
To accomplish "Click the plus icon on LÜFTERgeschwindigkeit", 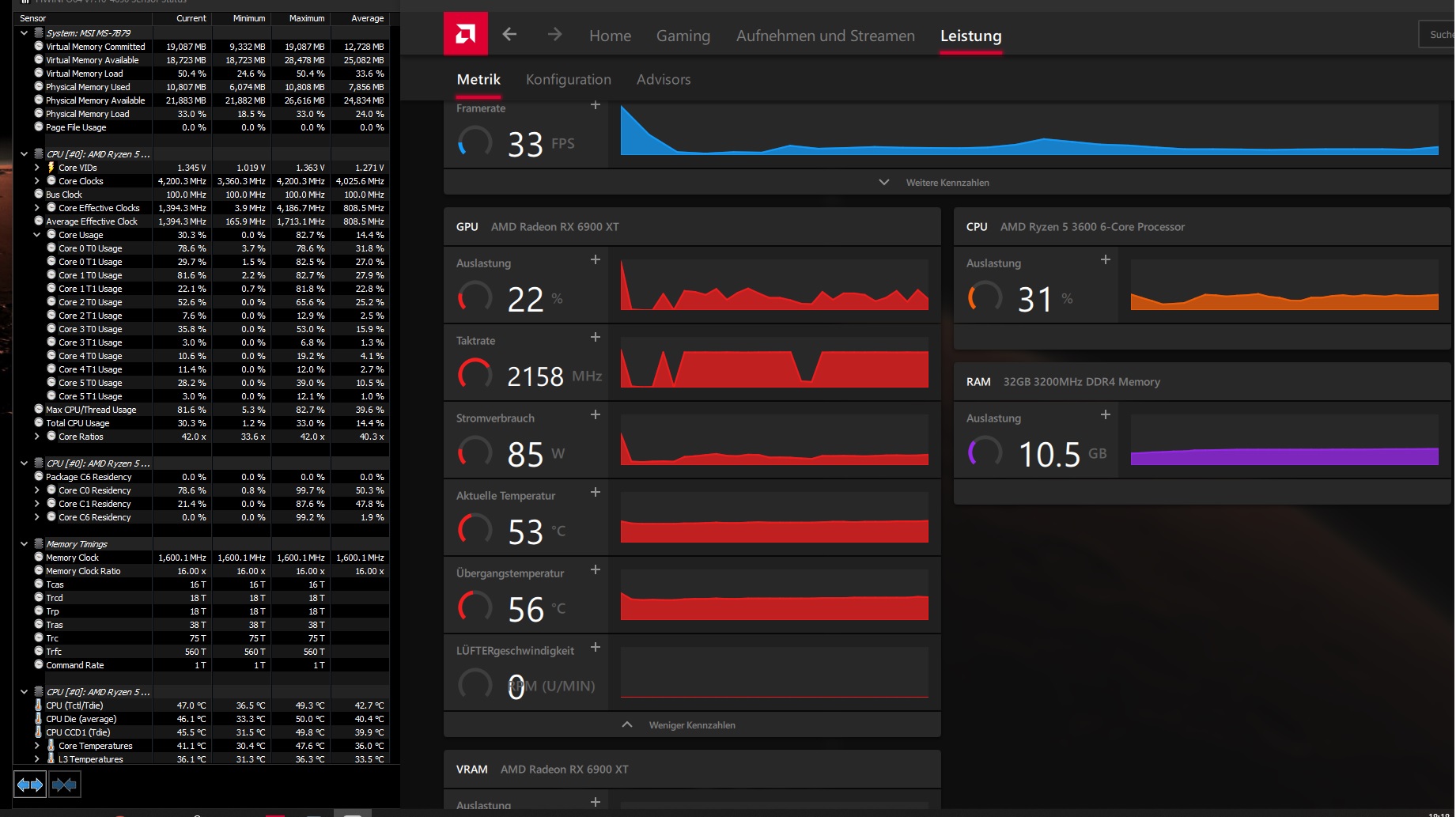I will click(596, 647).
